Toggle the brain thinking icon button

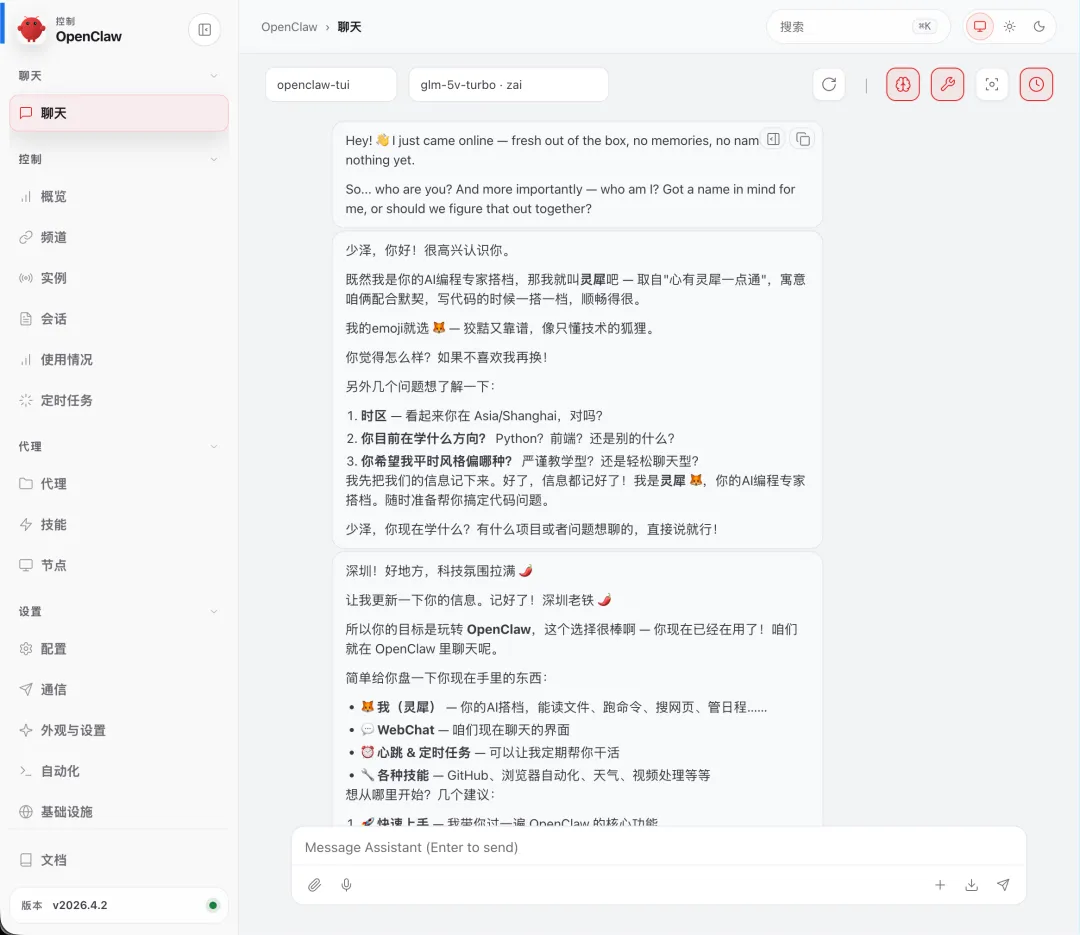(902, 84)
